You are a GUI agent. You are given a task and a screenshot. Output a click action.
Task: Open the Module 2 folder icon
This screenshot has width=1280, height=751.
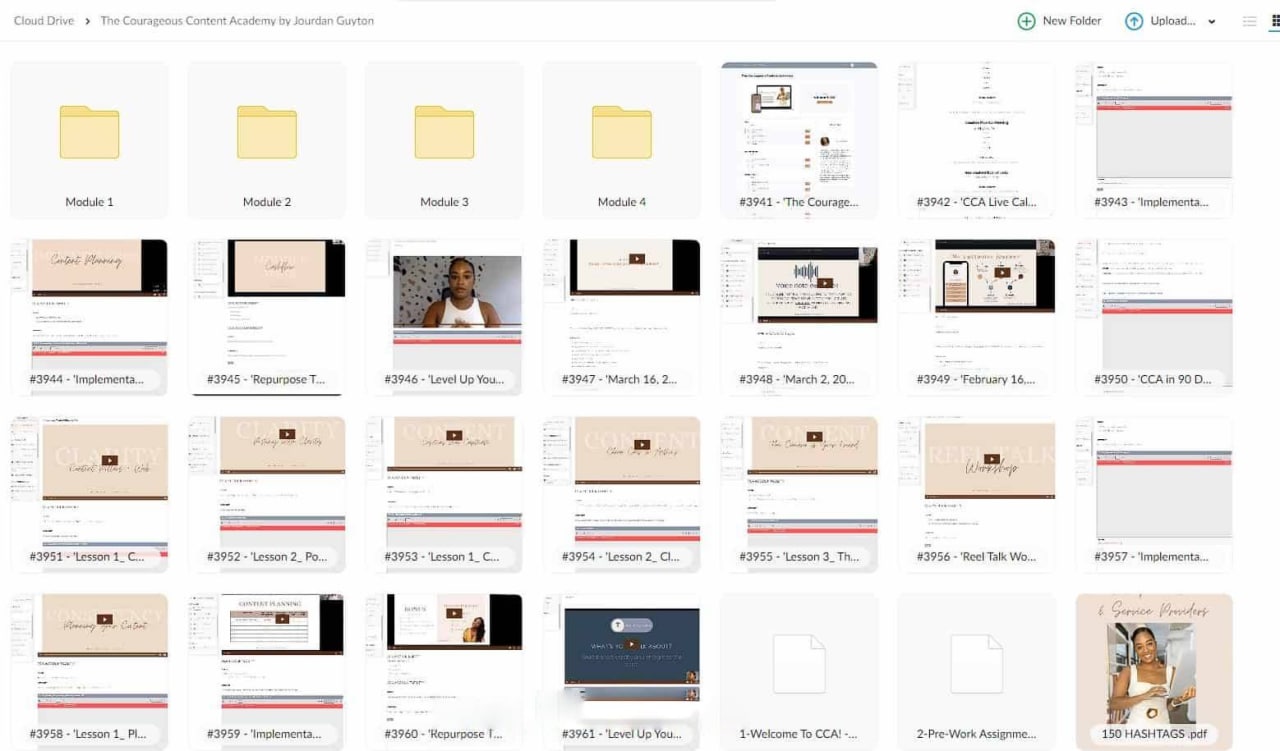(267, 132)
